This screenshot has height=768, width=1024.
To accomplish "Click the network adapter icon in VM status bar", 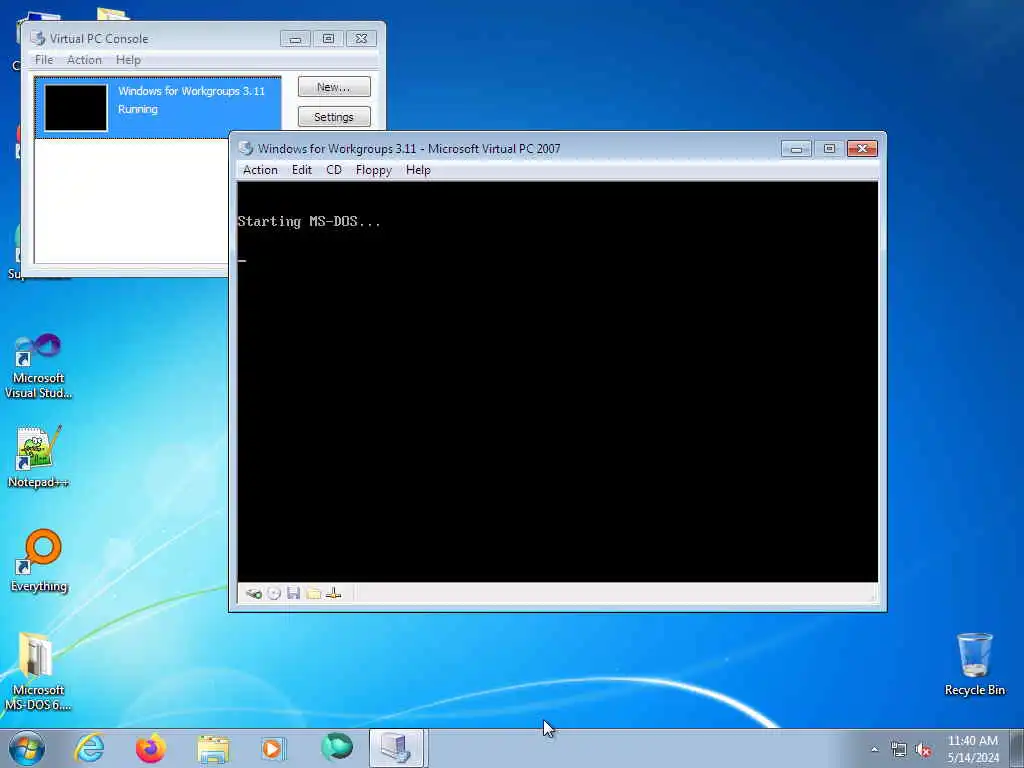I will click(334, 593).
